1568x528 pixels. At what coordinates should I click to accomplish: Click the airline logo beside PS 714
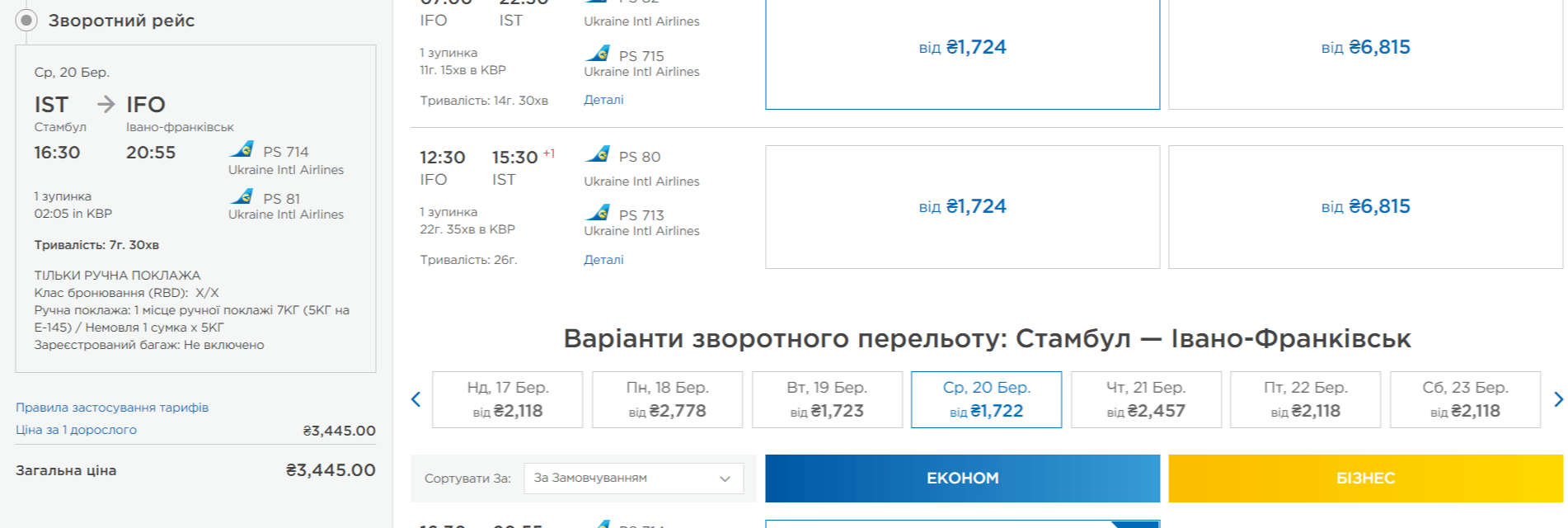click(x=242, y=149)
